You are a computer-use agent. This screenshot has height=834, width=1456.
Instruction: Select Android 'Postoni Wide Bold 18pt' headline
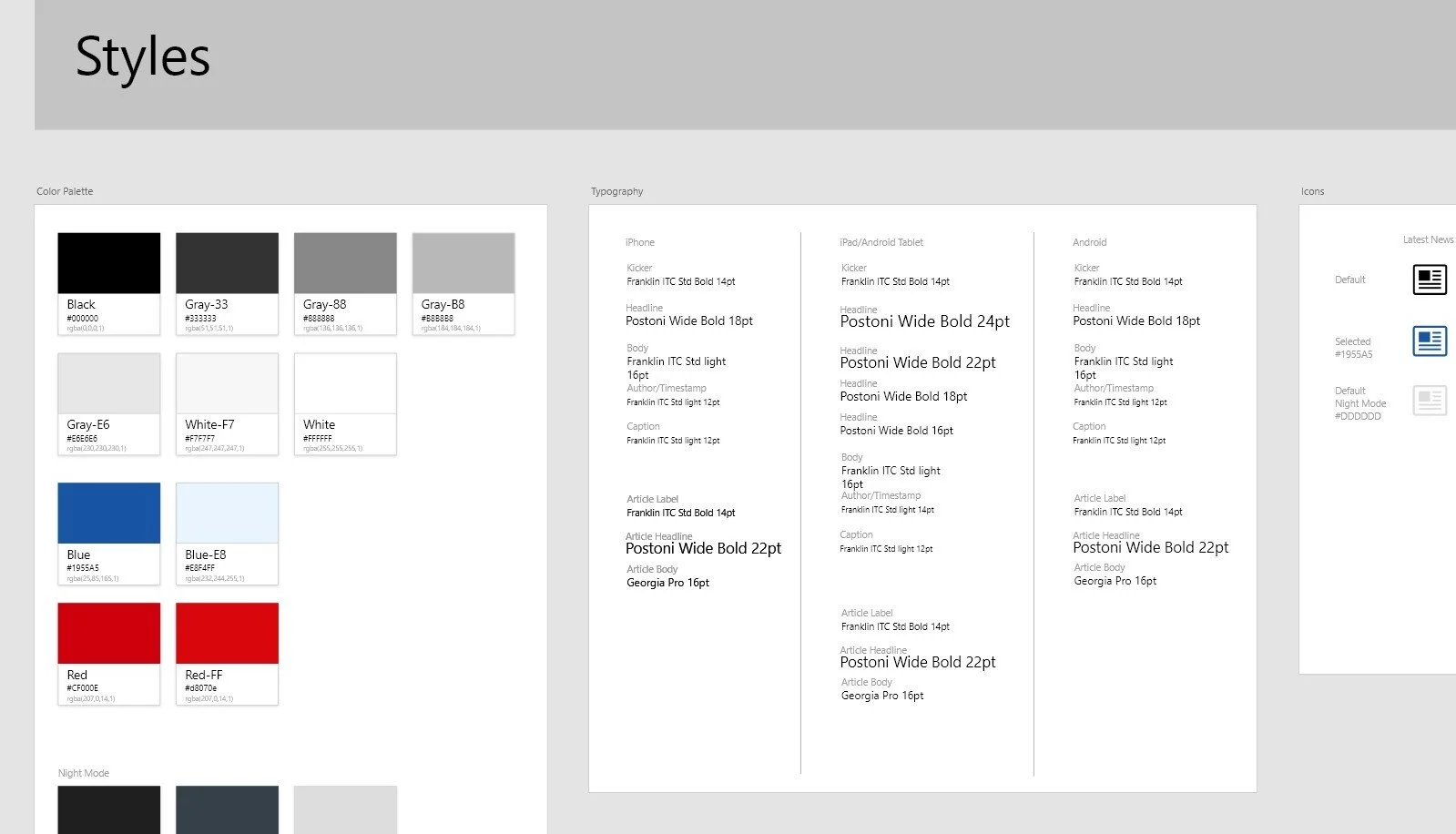coord(1136,320)
